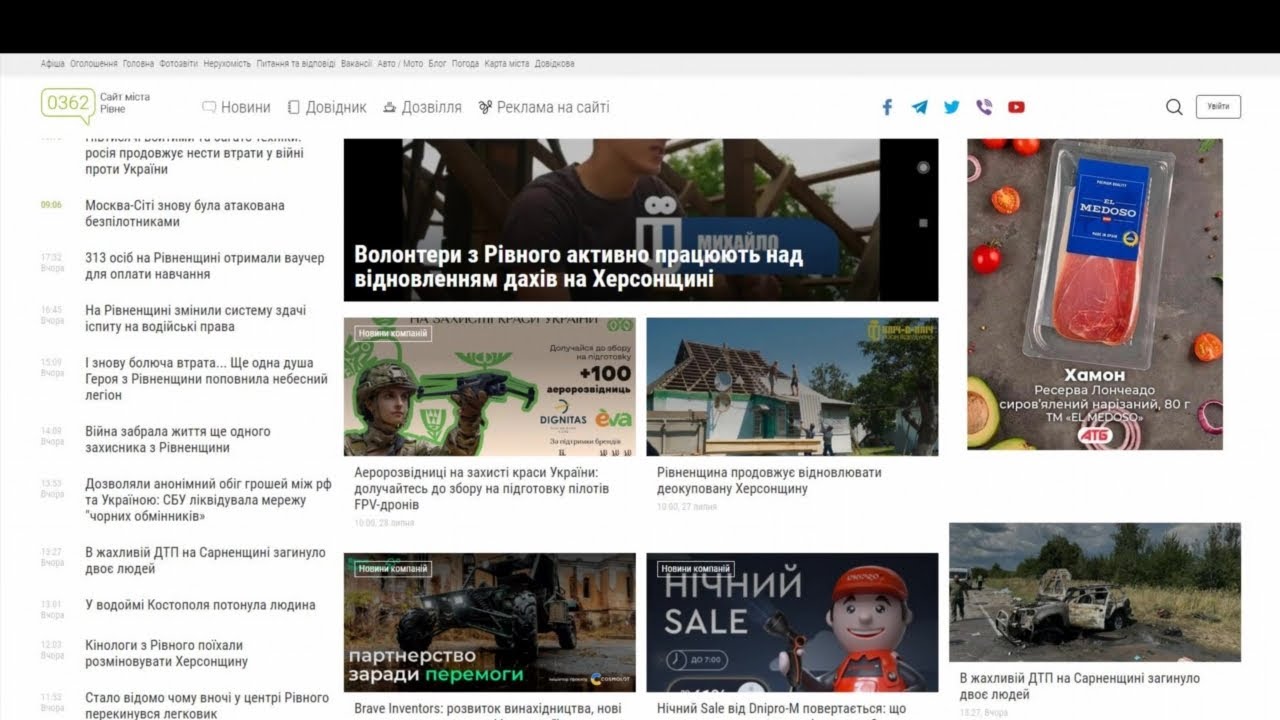This screenshot has height=720, width=1280.
Task: Open the Brave Inventors partnership thumbnail
Action: pyautogui.click(x=490, y=623)
